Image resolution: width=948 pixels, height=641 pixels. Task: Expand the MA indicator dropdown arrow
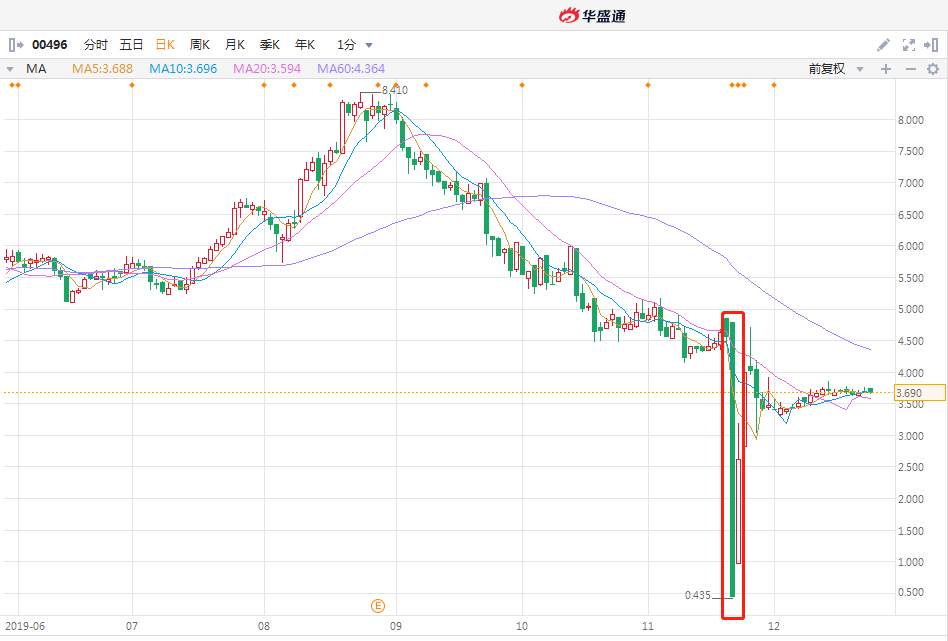tap(10, 69)
